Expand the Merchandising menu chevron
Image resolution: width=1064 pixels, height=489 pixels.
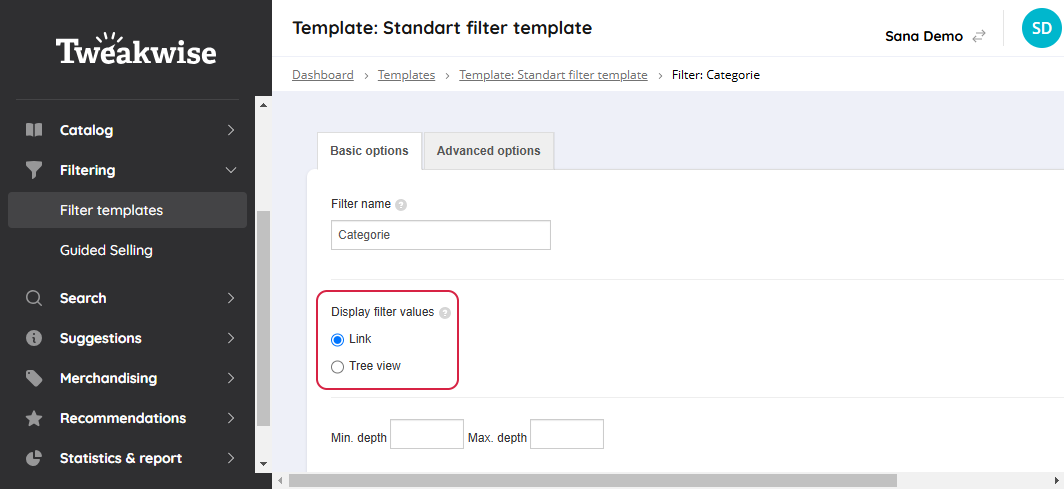click(x=231, y=378)
